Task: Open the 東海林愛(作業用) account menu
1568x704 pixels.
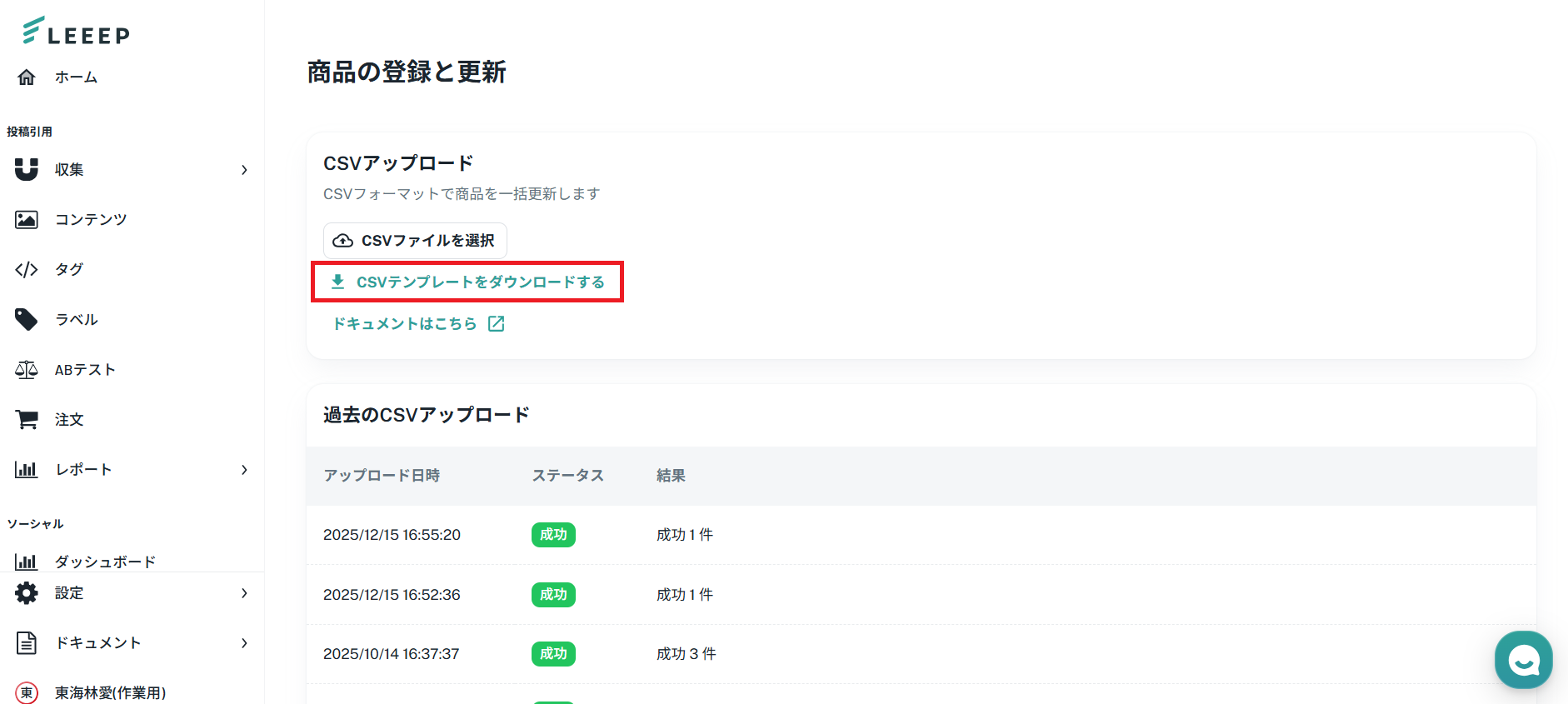Action: (x=110, y=692)
